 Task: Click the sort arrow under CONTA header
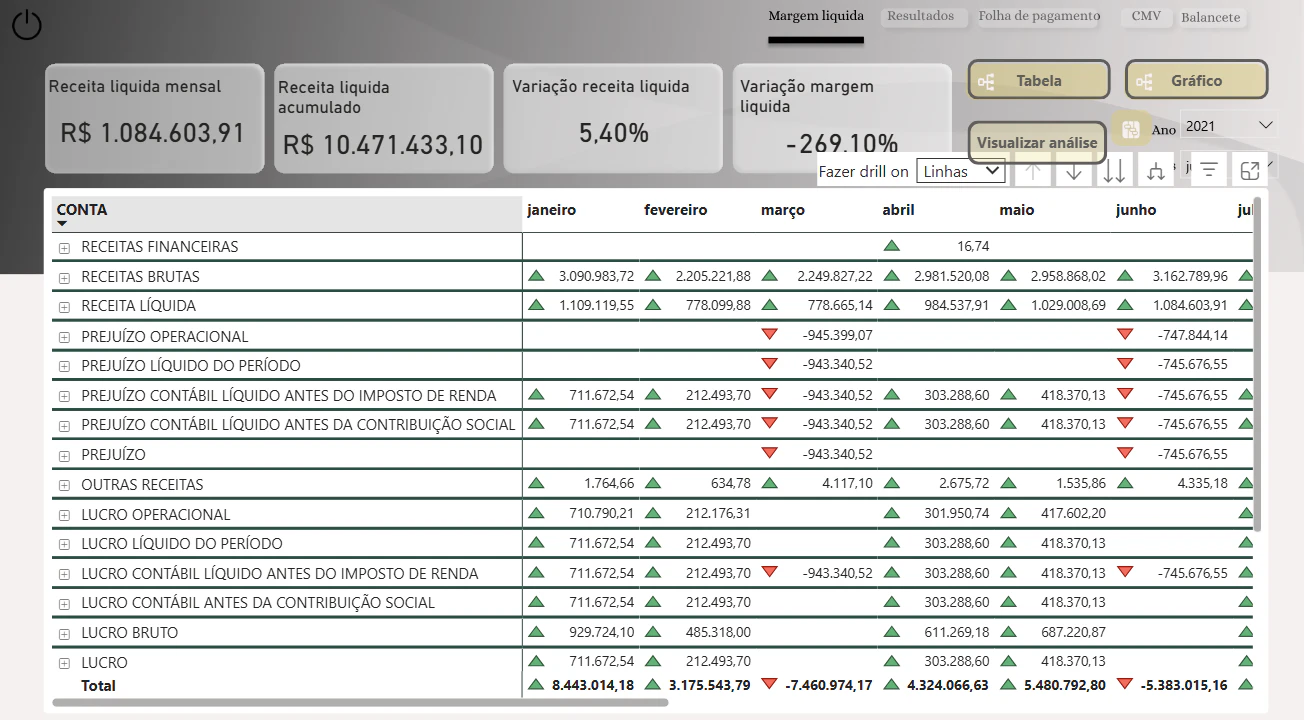tap(63, 224)
